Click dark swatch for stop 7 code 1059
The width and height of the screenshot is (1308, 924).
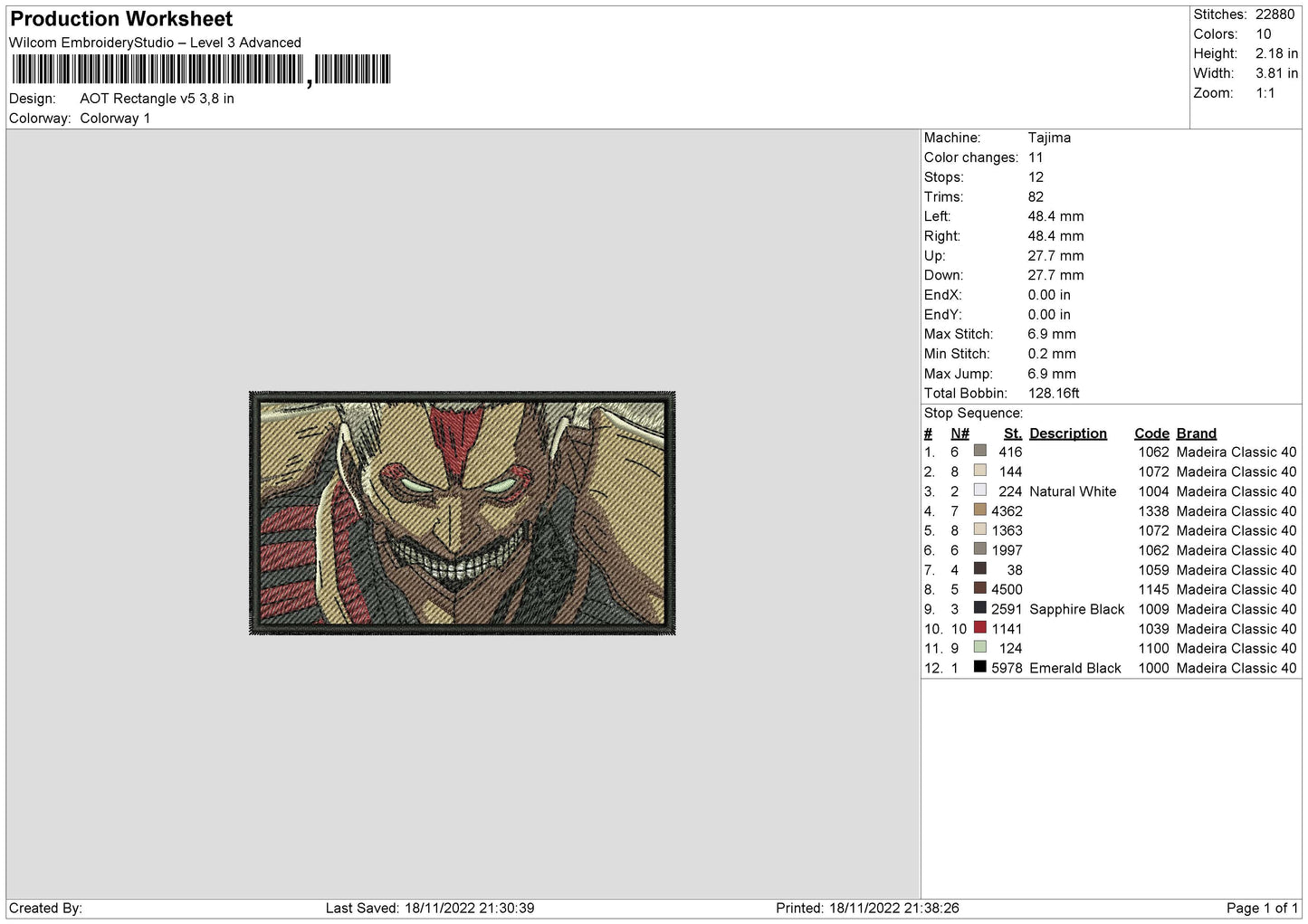click(x=979, y=568)
